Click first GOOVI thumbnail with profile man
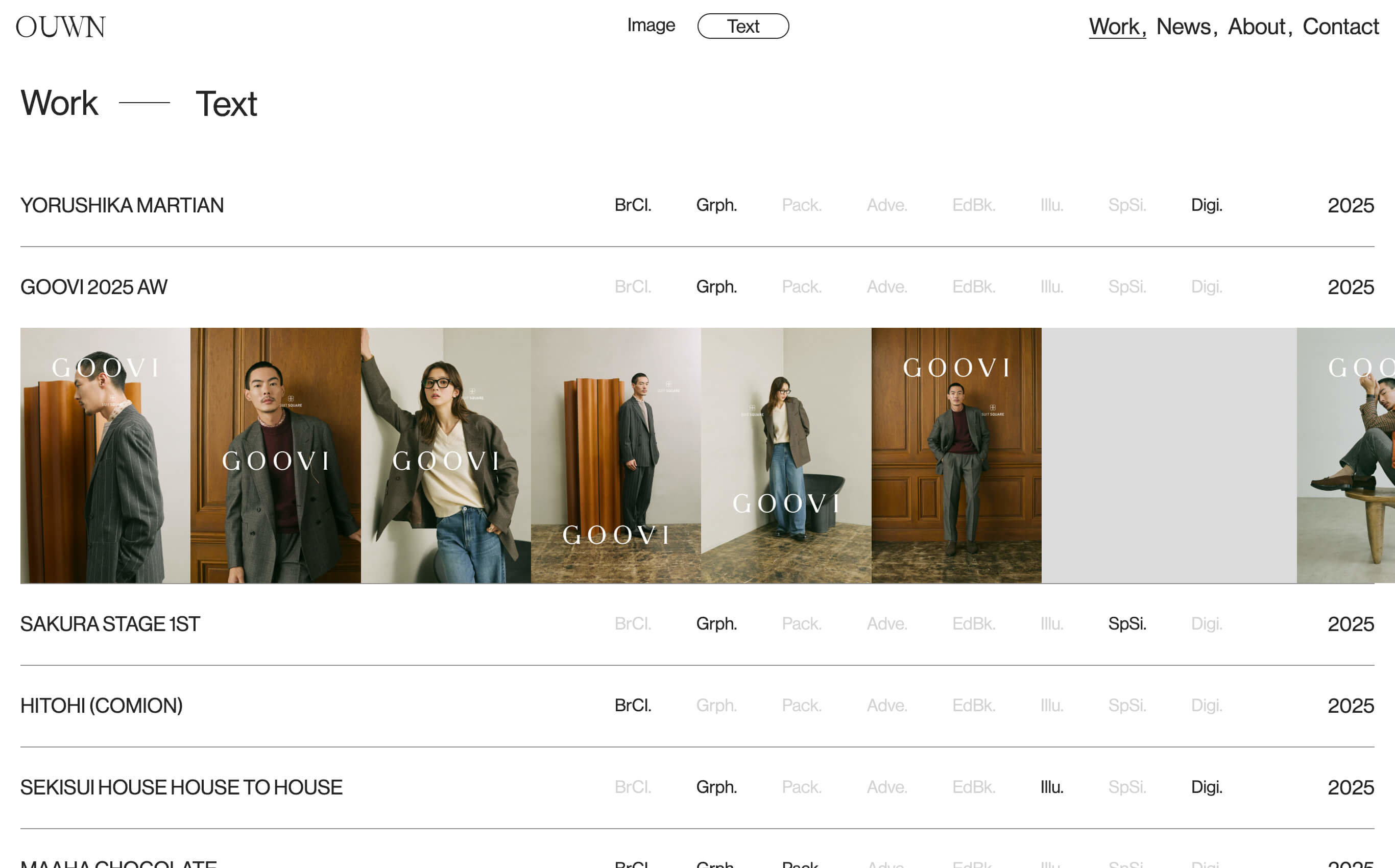This screenshot has width=1395, height=868. [x=105, y=455]
